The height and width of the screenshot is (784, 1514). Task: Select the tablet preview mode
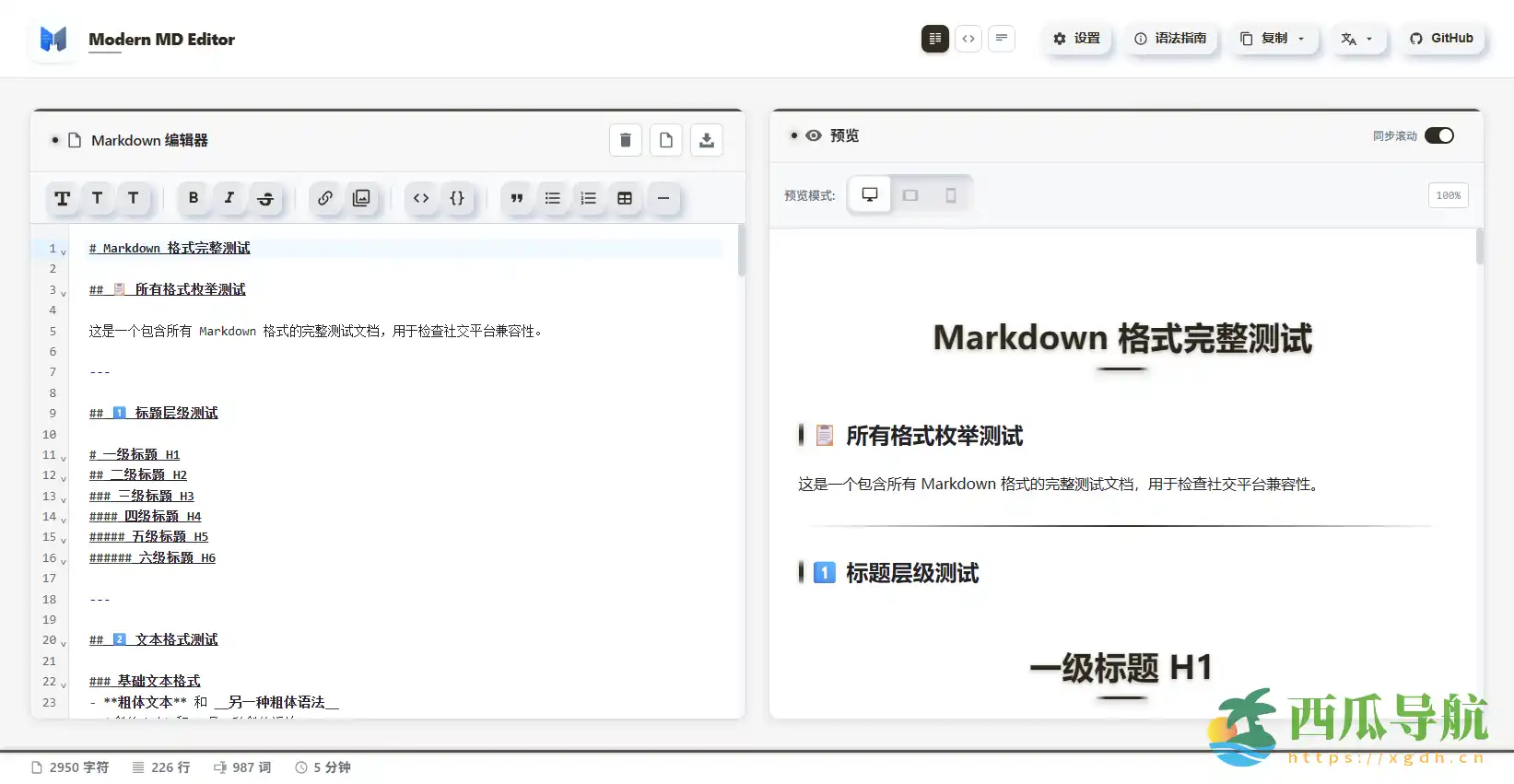(x=910, y=195)
